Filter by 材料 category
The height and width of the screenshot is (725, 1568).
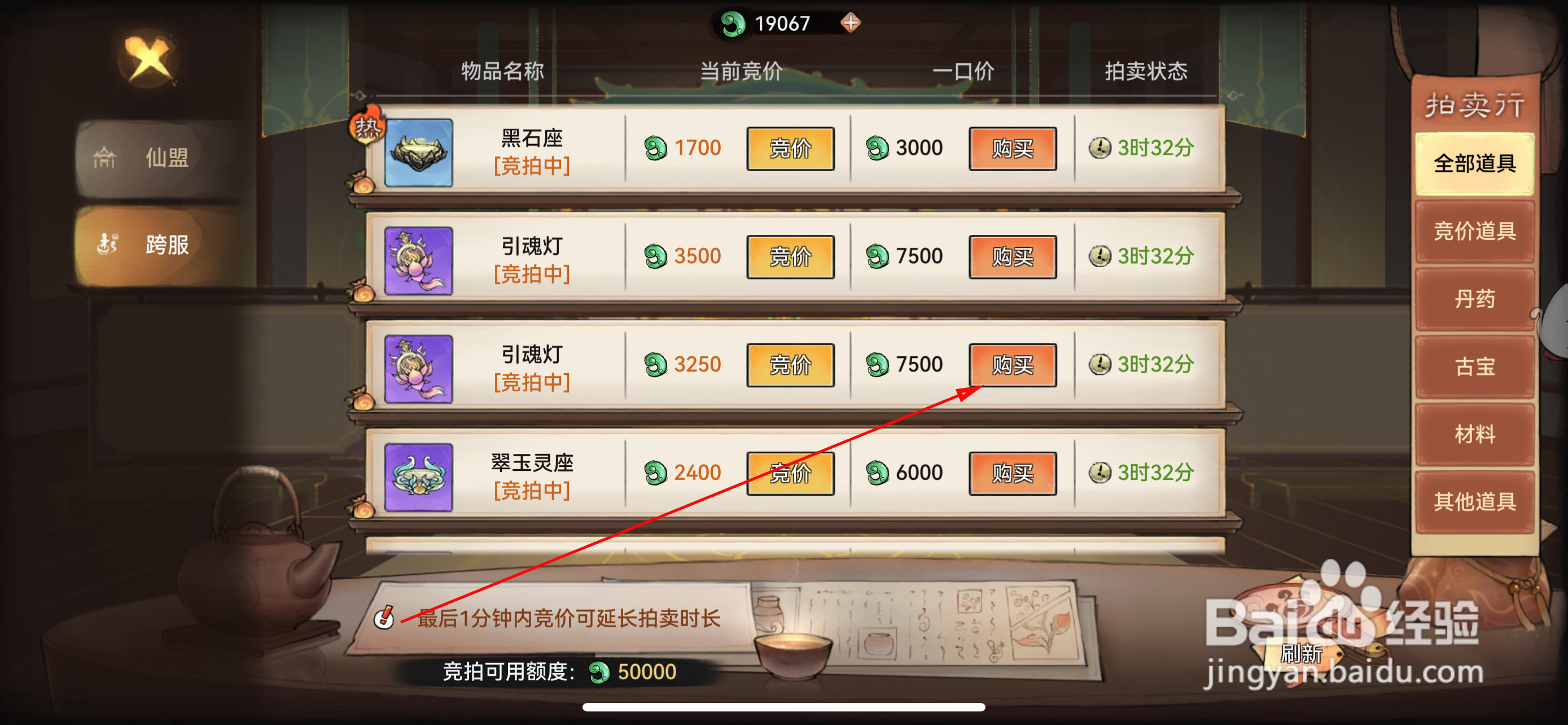(x=1474, y=434)
